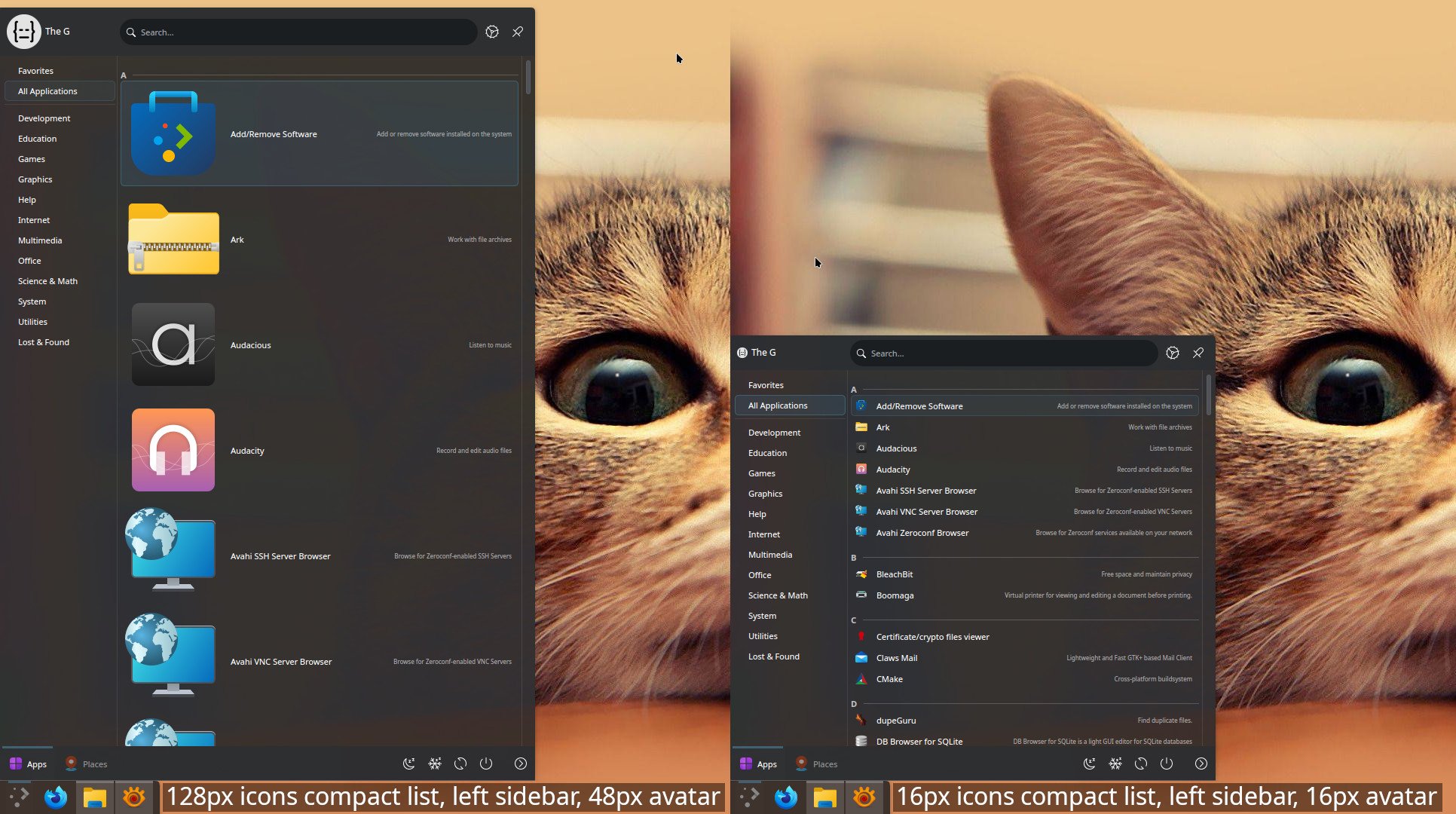Open Avahi Zeroconf Browser in the right launcher list
Image resolution: width=1456 pixels, height=814 pixels.
(x=1025, y=533)
